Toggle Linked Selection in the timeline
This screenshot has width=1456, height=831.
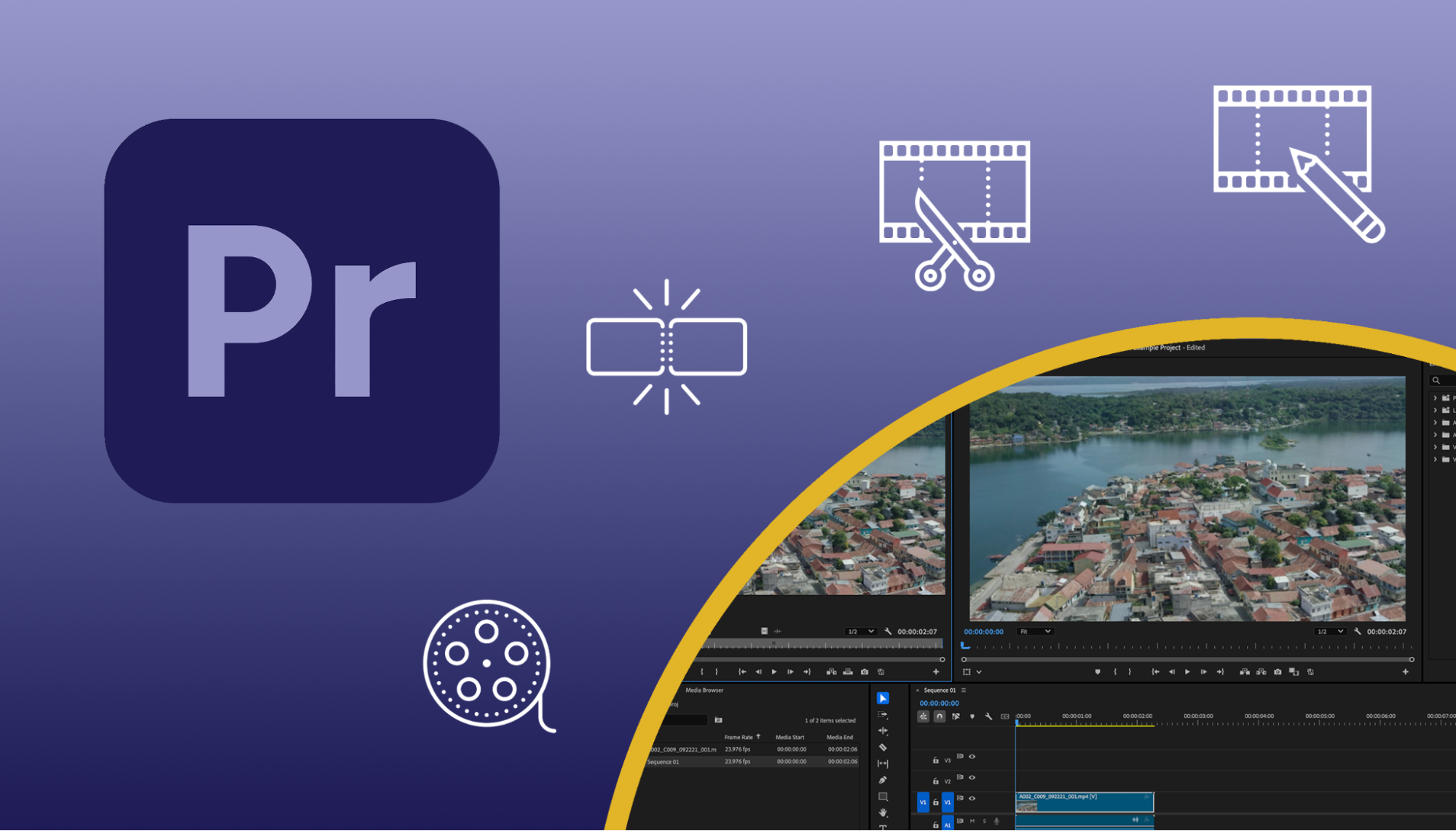point(956,717)
